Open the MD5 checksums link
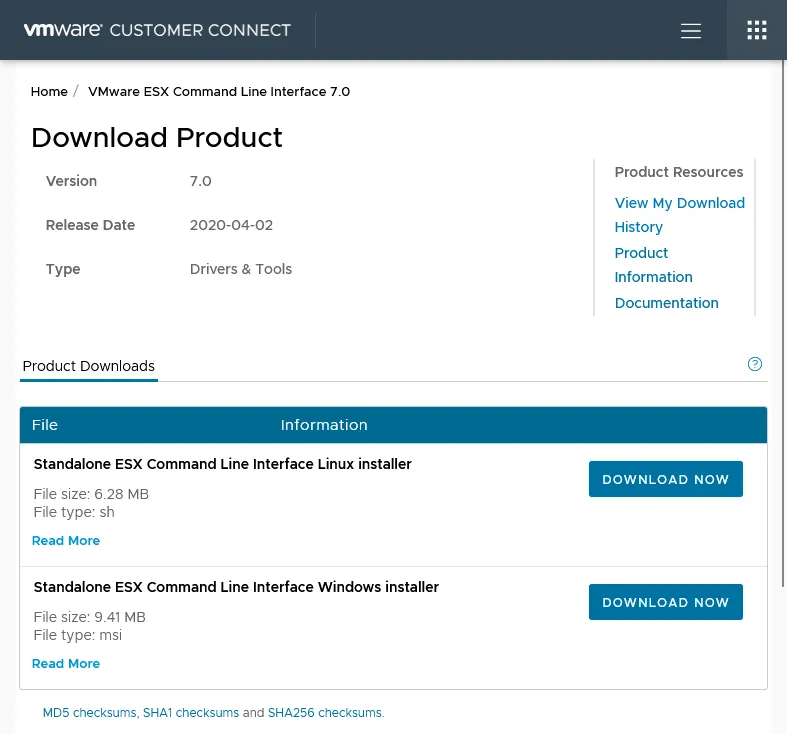 89,713
